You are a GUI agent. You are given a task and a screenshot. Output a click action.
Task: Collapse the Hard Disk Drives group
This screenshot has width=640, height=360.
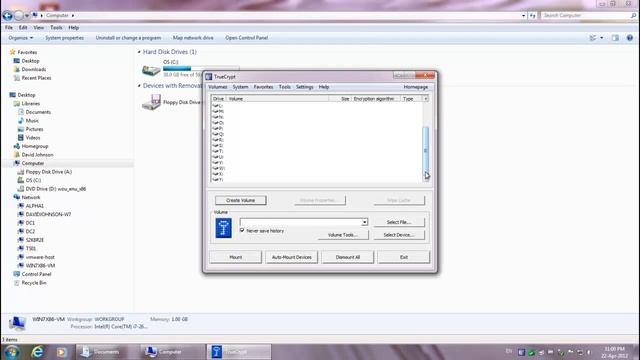[x=139, y=52]
